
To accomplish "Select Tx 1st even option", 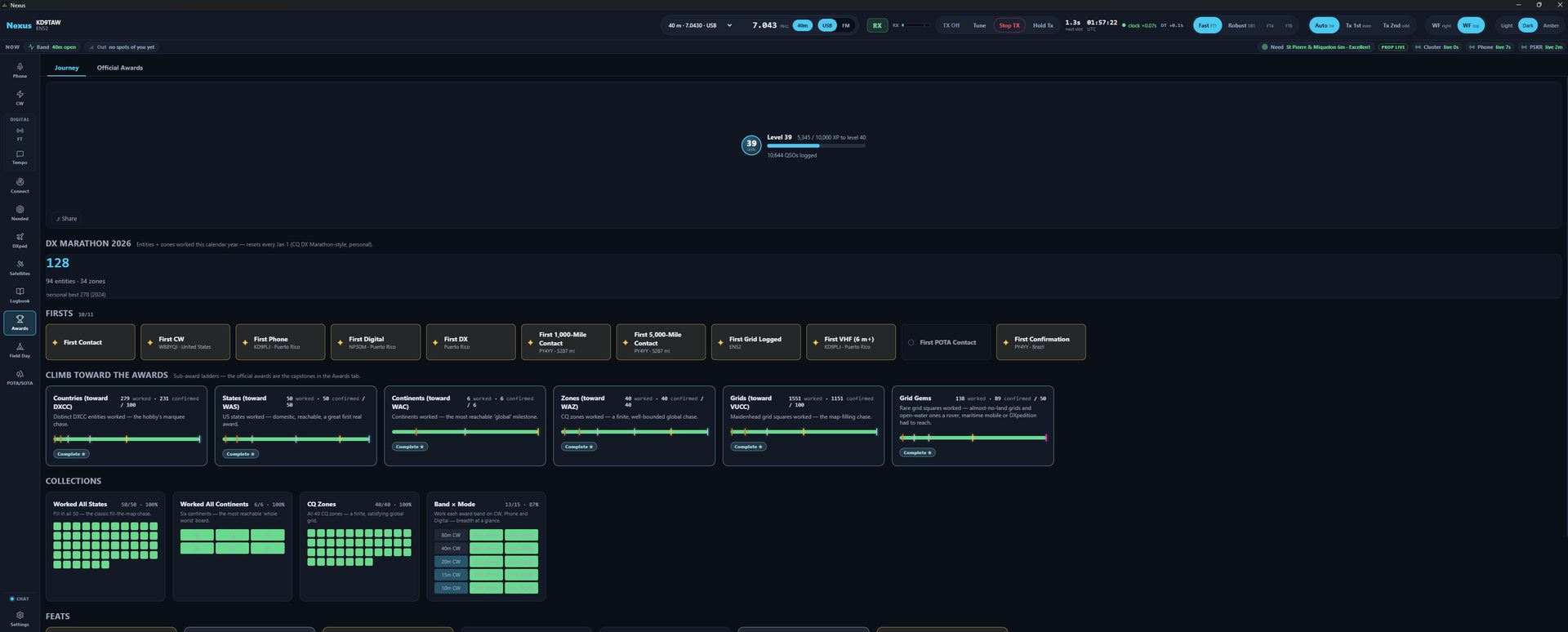I will (1359, 25).
